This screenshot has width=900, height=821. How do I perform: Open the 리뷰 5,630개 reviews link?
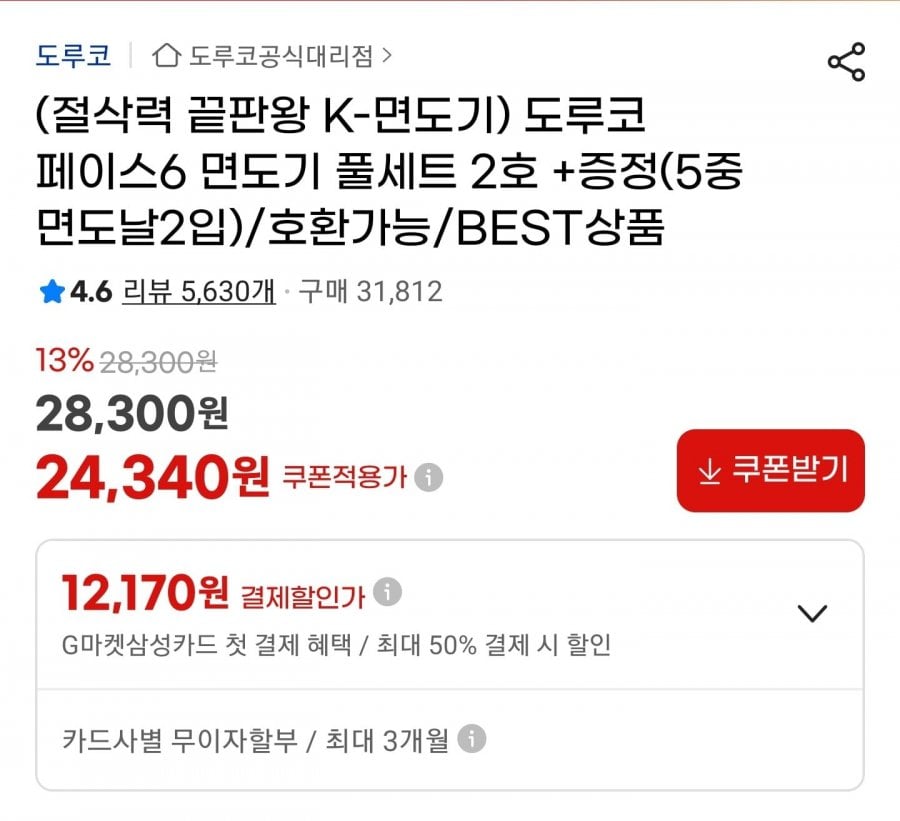[198, 292]
